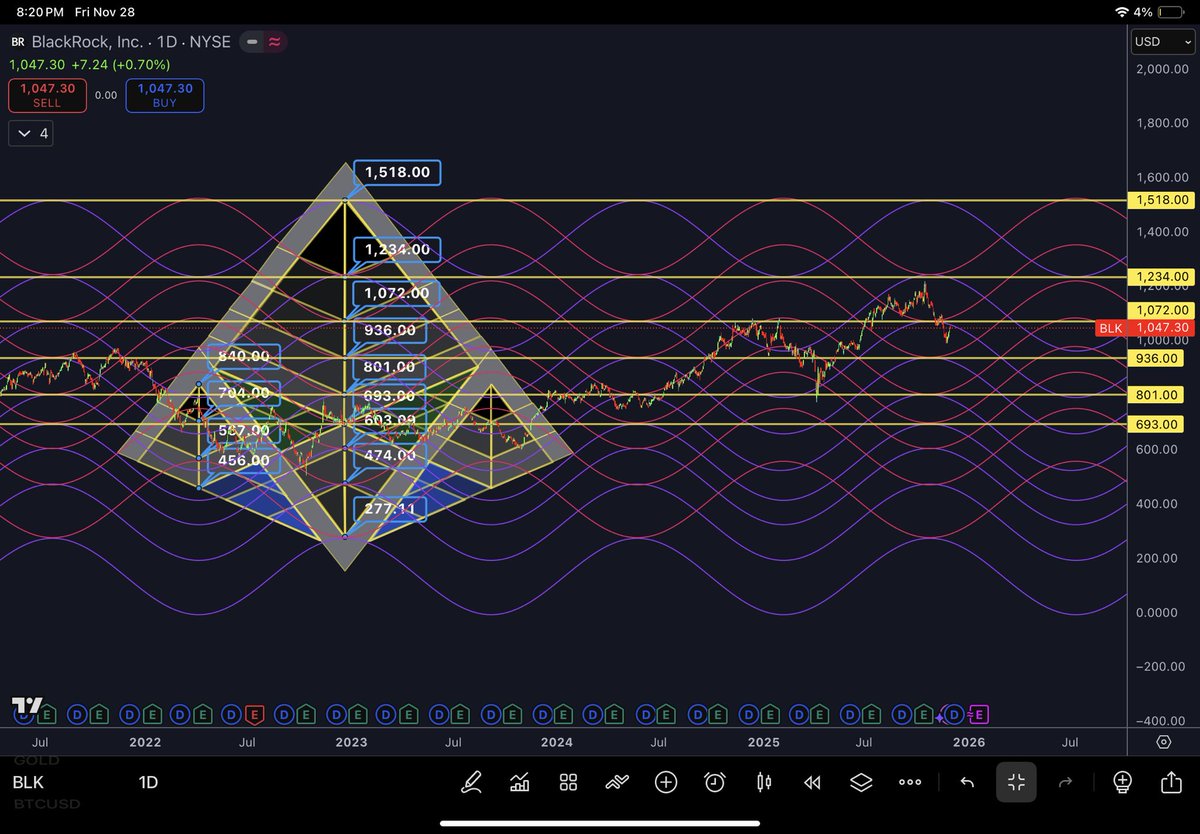Tap the 0.00 spread value
Image resolution: width=1200 pixels, height=834 pixels.
[105, 96]
